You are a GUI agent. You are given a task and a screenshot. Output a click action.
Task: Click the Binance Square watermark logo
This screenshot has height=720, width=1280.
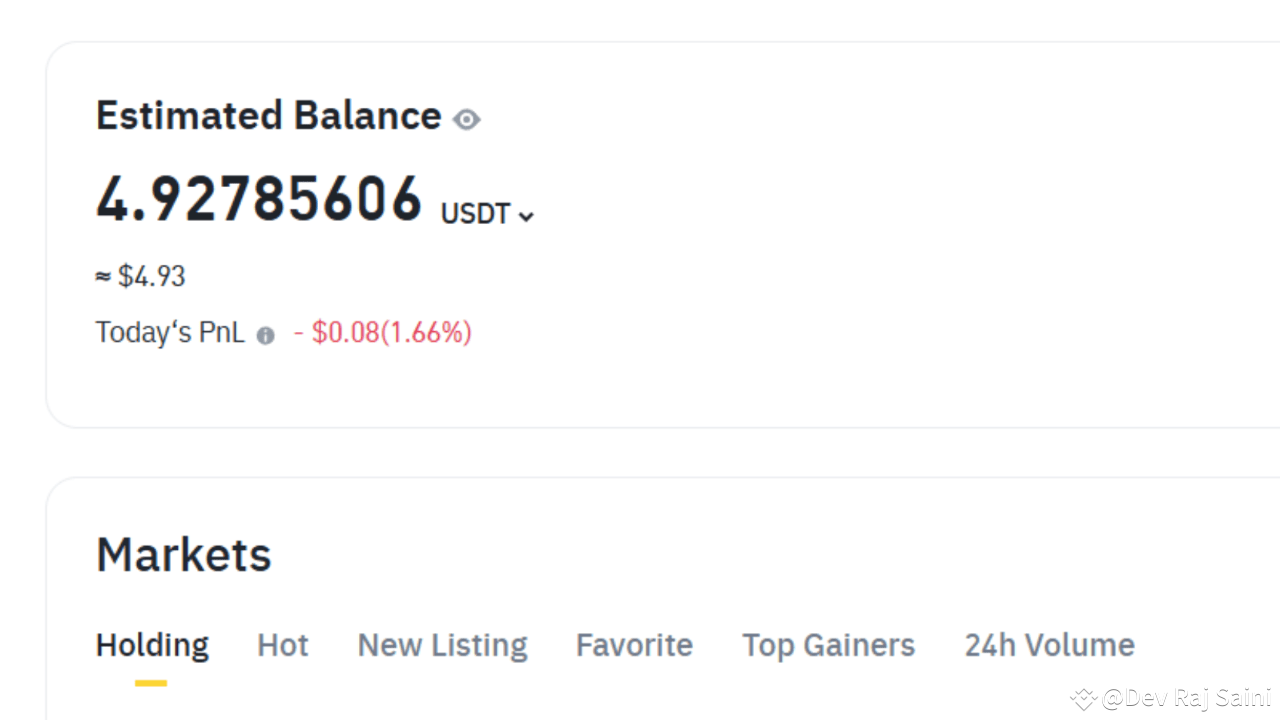[x=1083, y=698]
